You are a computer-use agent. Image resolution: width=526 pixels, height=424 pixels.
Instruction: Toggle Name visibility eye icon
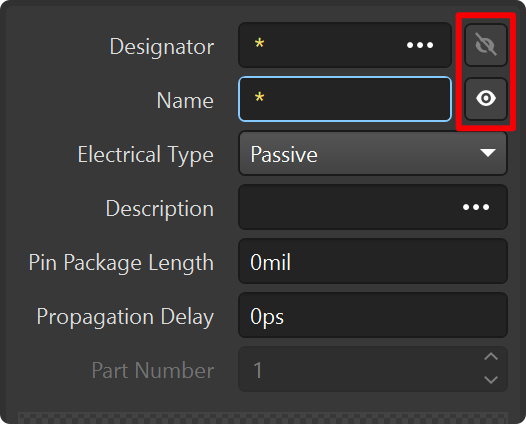pyautogui.click(x=486, y=99)
